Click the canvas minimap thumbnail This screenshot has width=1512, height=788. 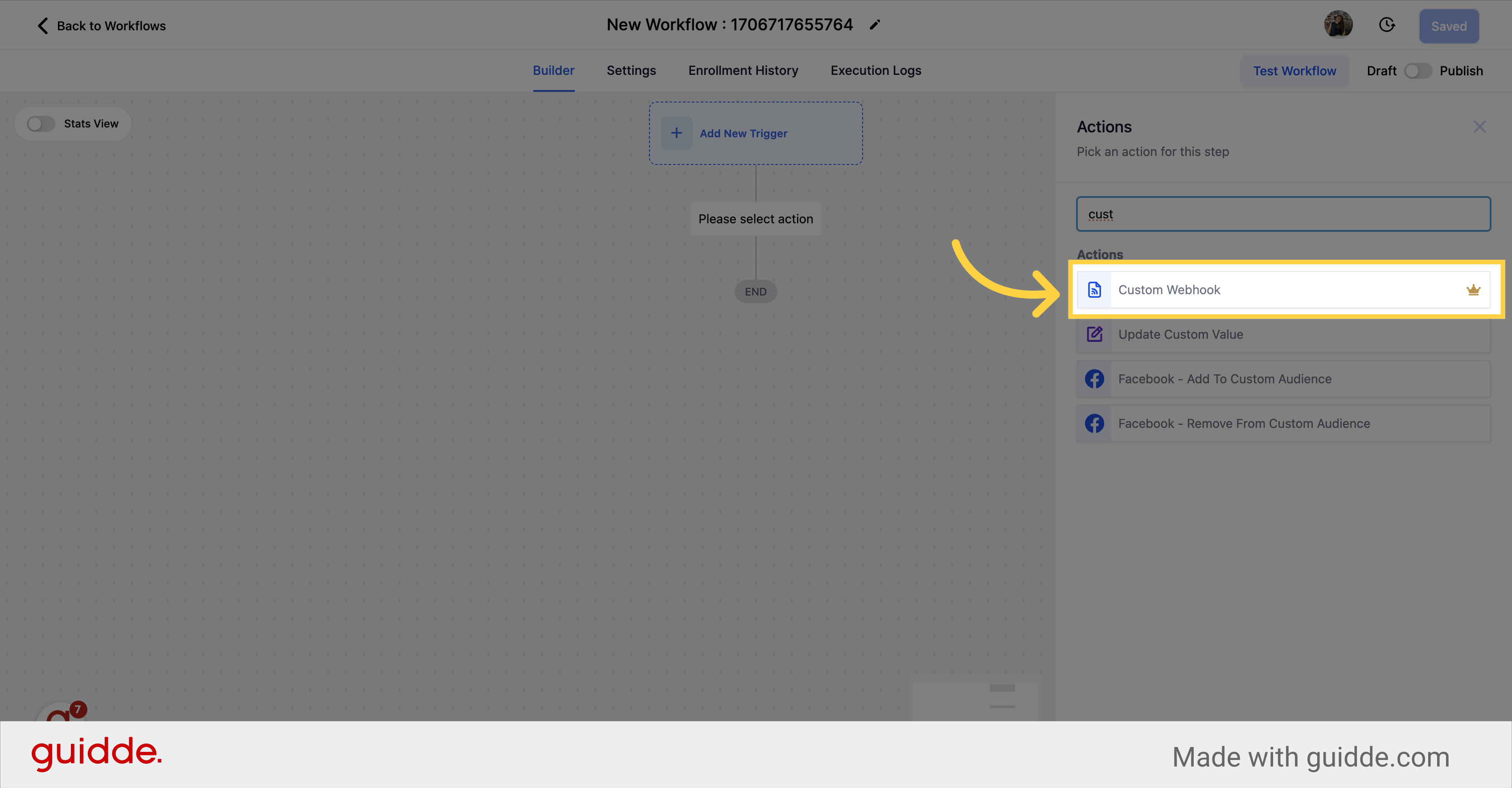[x=974, y=701]
